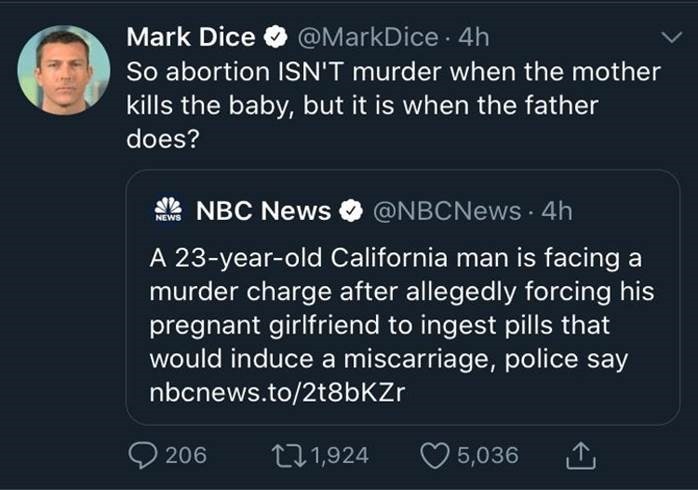Click the NBC News account name
This screenshot has height=490, width=698.
pyautogui.click(x=263, y=211)
